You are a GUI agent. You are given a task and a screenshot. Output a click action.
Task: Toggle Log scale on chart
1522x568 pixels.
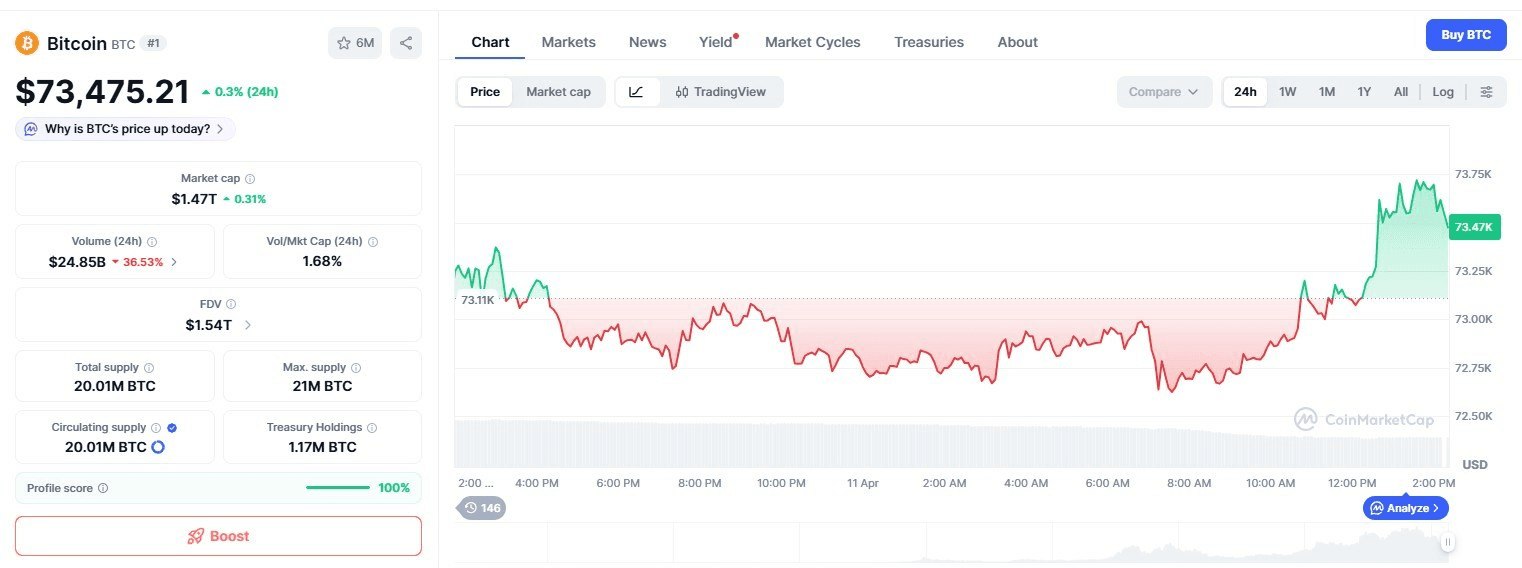point(1442,92)
